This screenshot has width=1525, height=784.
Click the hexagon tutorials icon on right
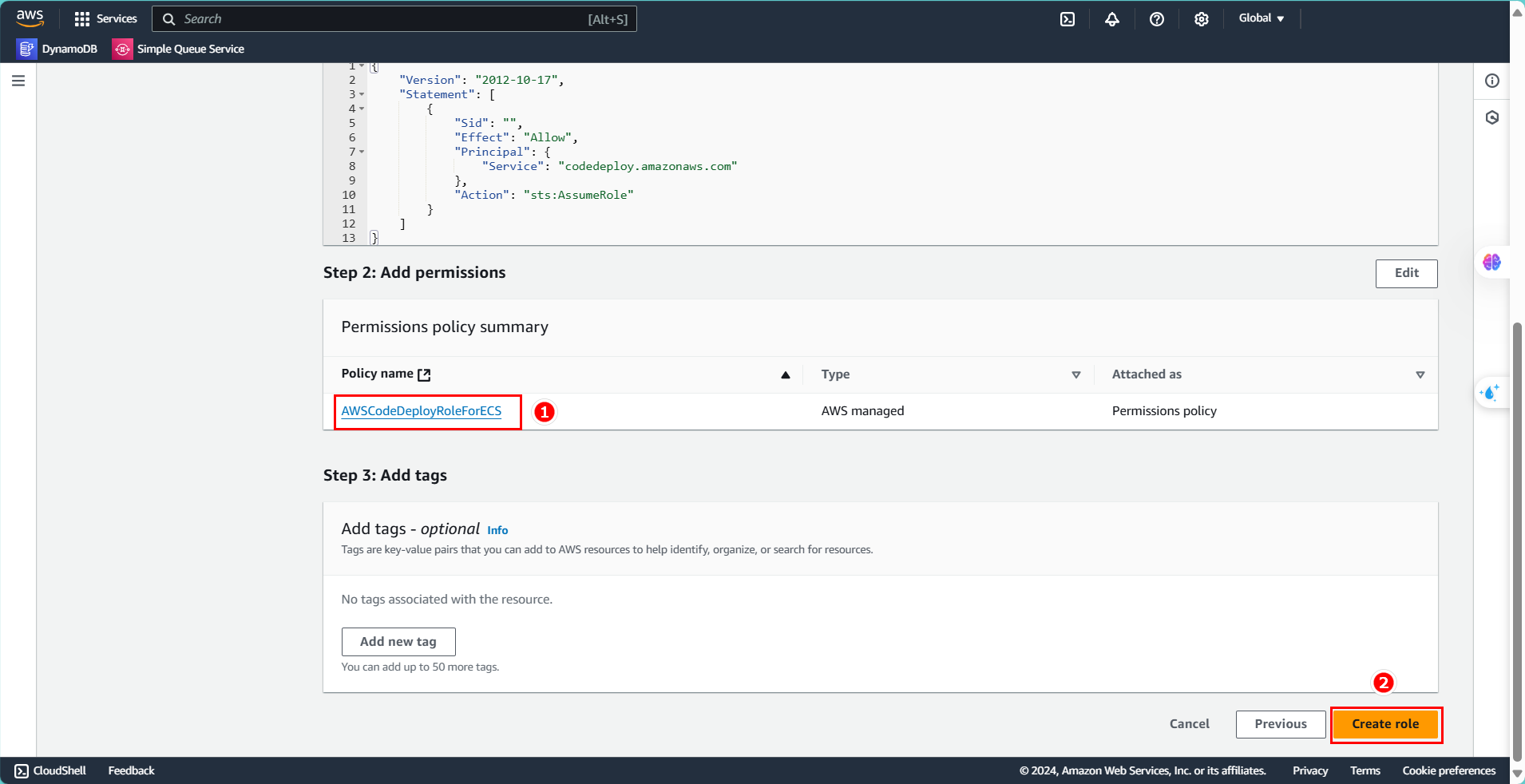(1492, 117)
